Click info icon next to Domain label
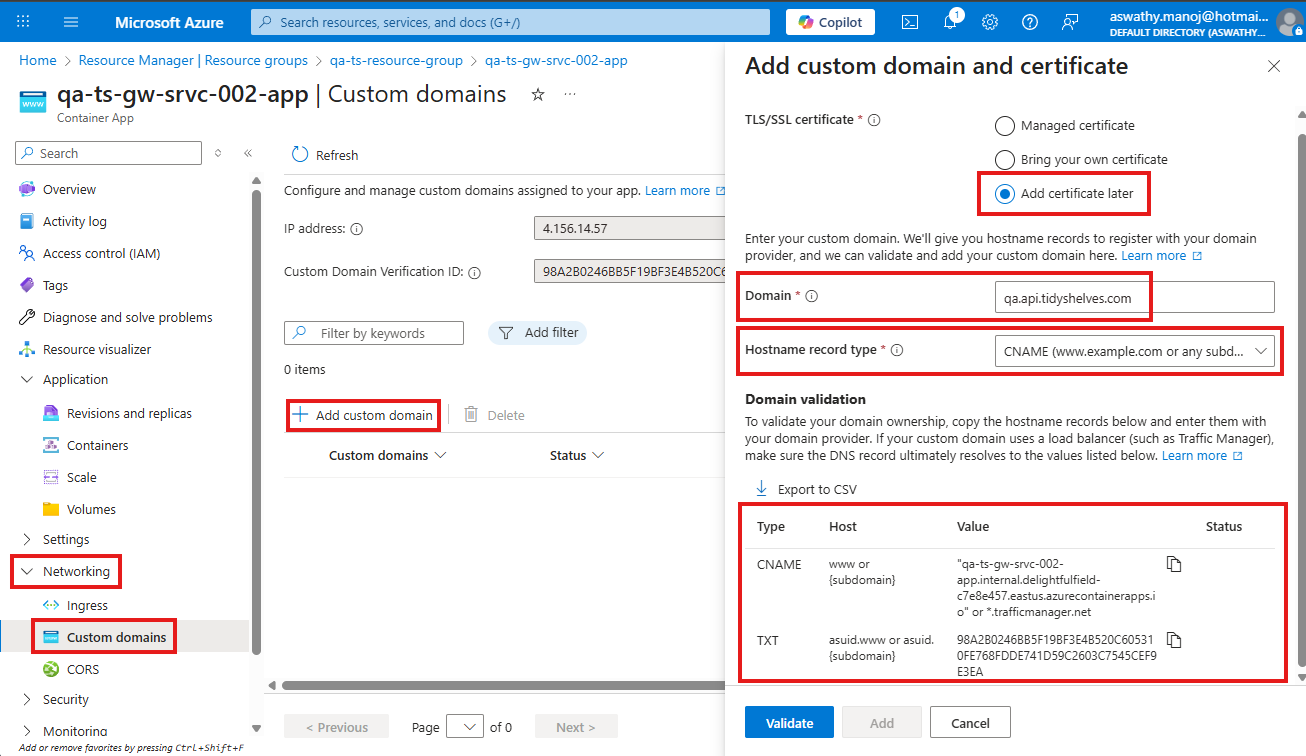Image resolution: width=1306 pixels, height=756 pixels. tap(812, 296)
